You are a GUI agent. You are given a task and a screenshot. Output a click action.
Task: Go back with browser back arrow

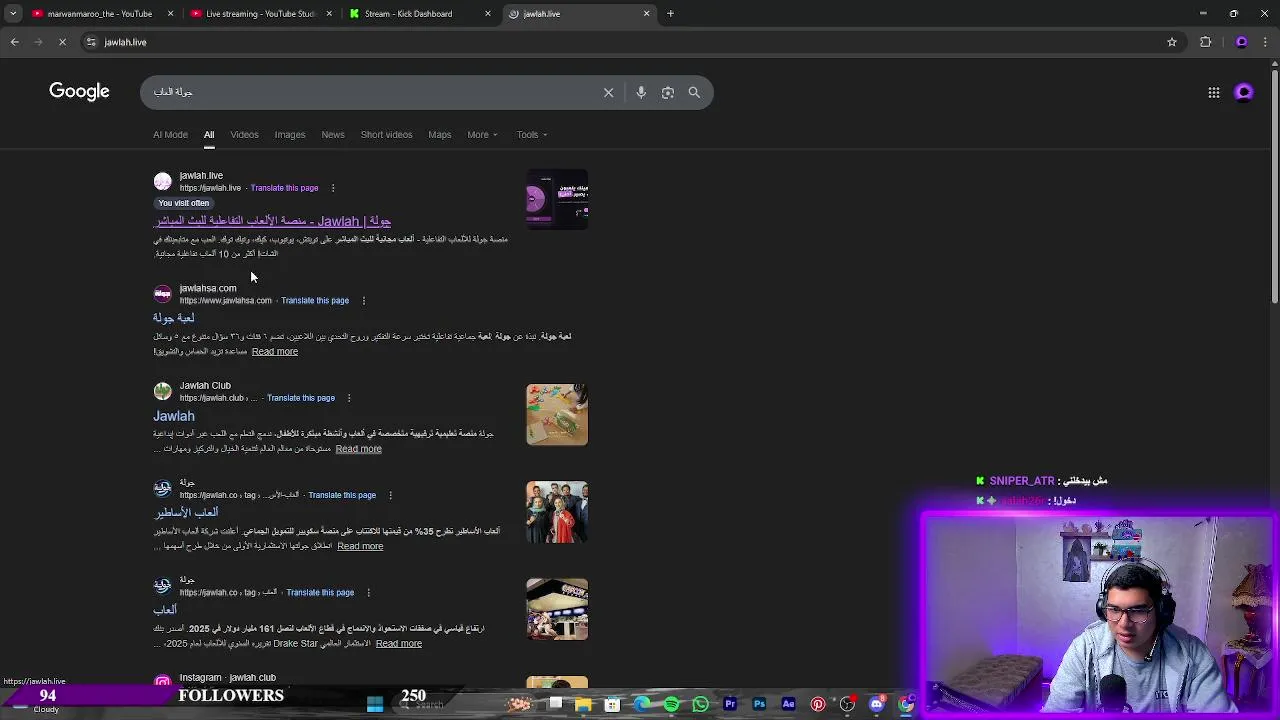(14, 42)
